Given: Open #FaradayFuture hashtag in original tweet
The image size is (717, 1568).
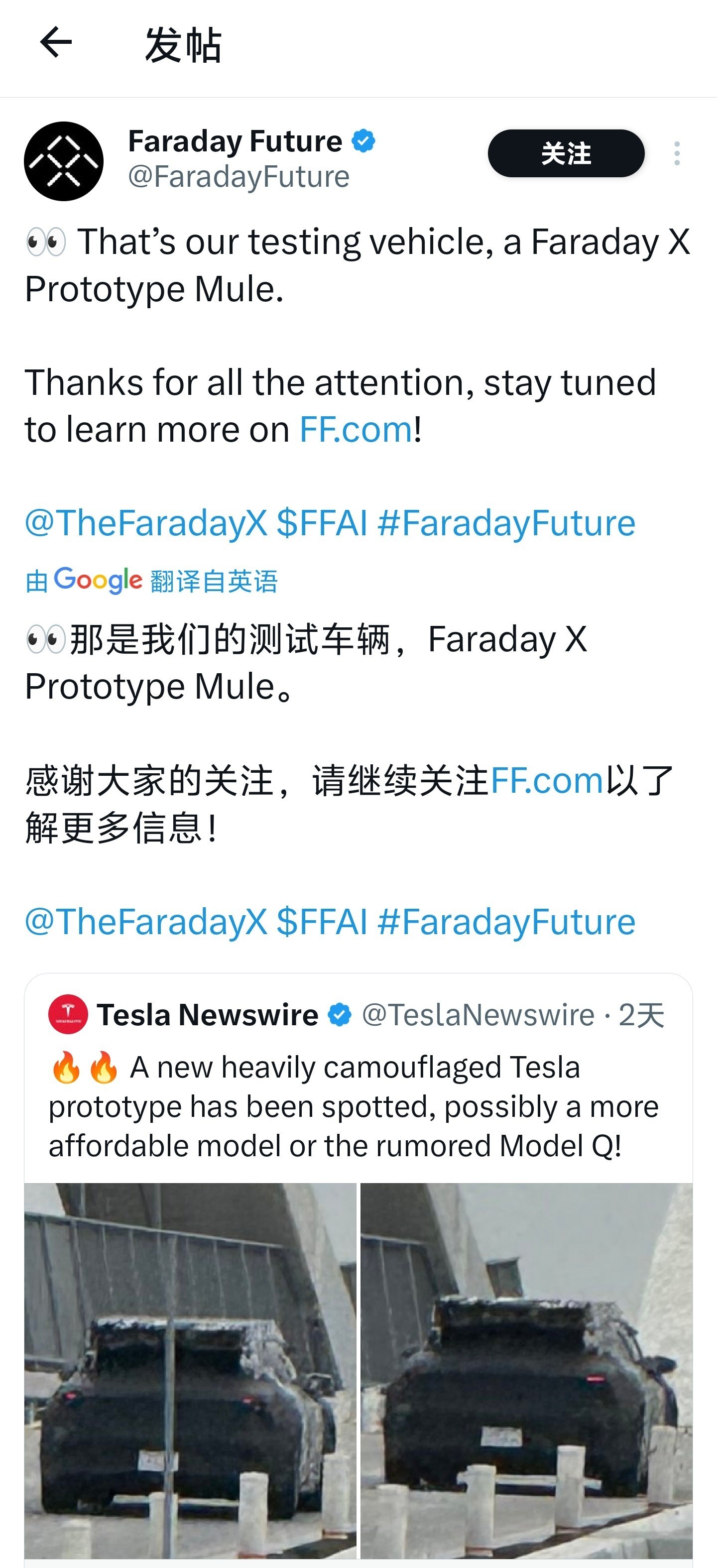Looking at the screenshot, I should tap(506, 523).
